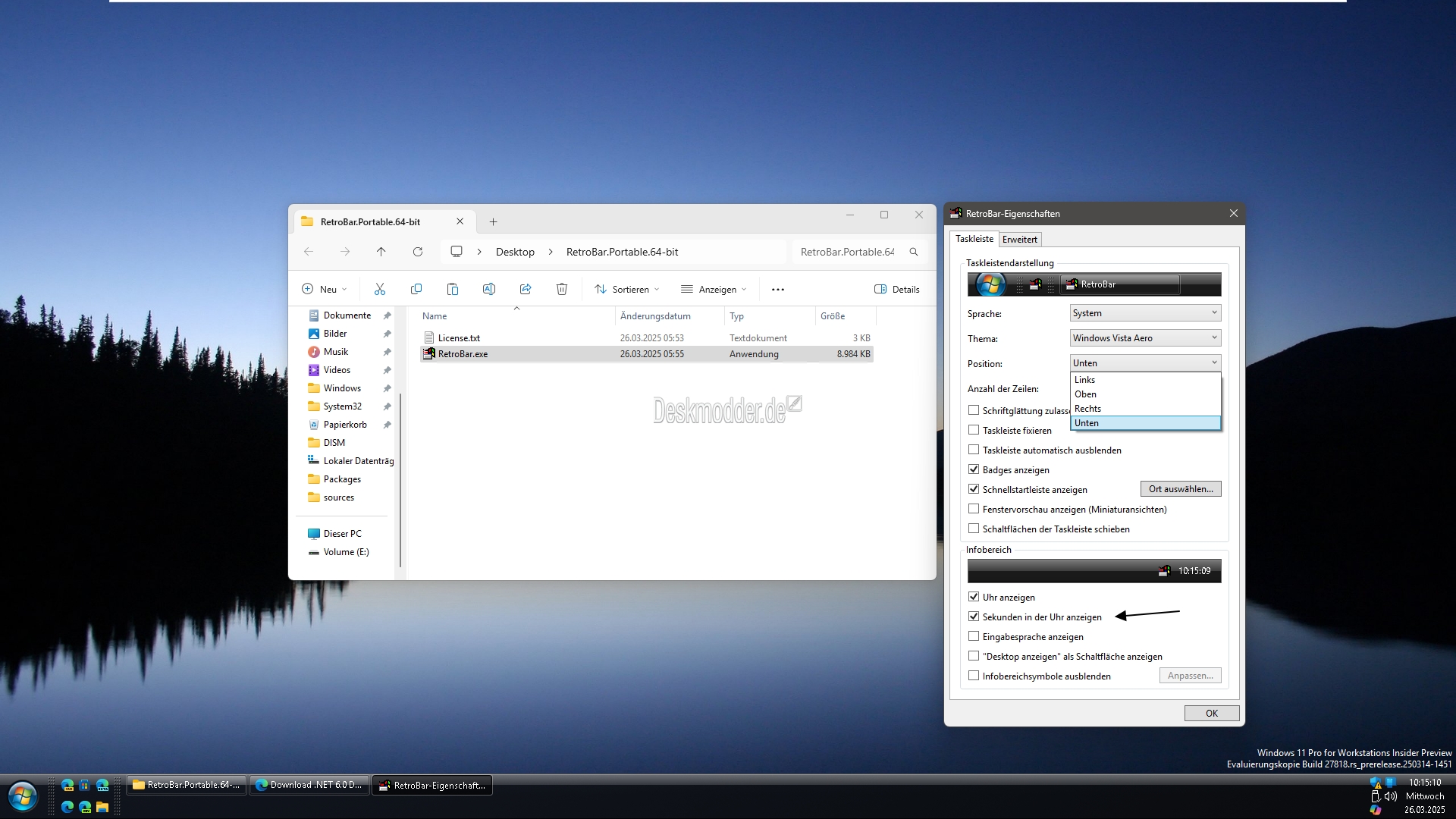The width and height of the screenshot is (1456, 819).
Task: Open File Explorer quick launch icon
Action: pos(102,807)
